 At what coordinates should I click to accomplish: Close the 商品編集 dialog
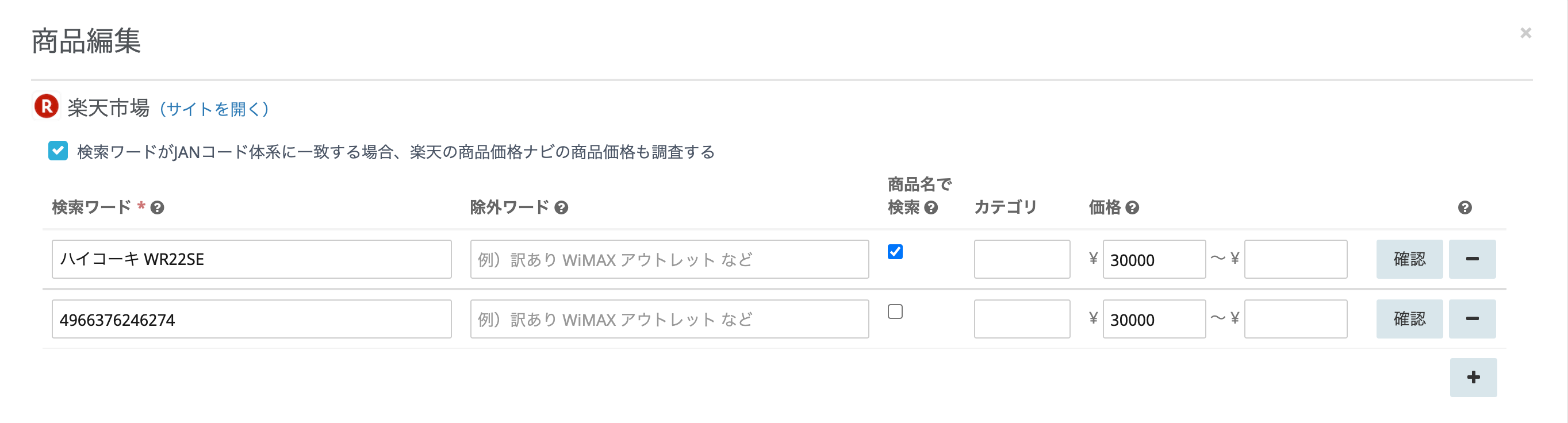[1525, 33]
